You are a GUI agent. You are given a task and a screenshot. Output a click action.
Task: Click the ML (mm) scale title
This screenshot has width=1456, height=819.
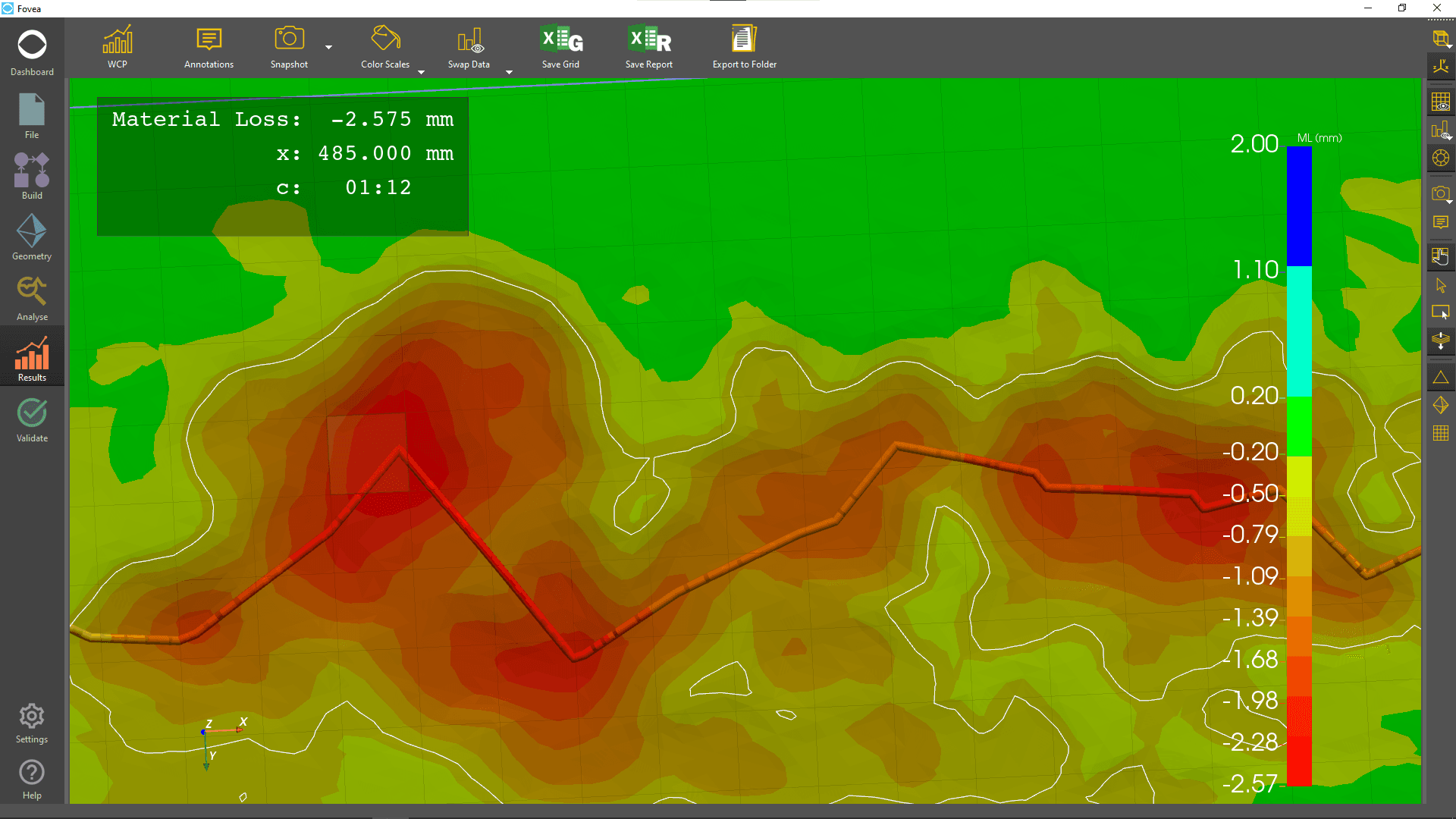click(1319, 138)
